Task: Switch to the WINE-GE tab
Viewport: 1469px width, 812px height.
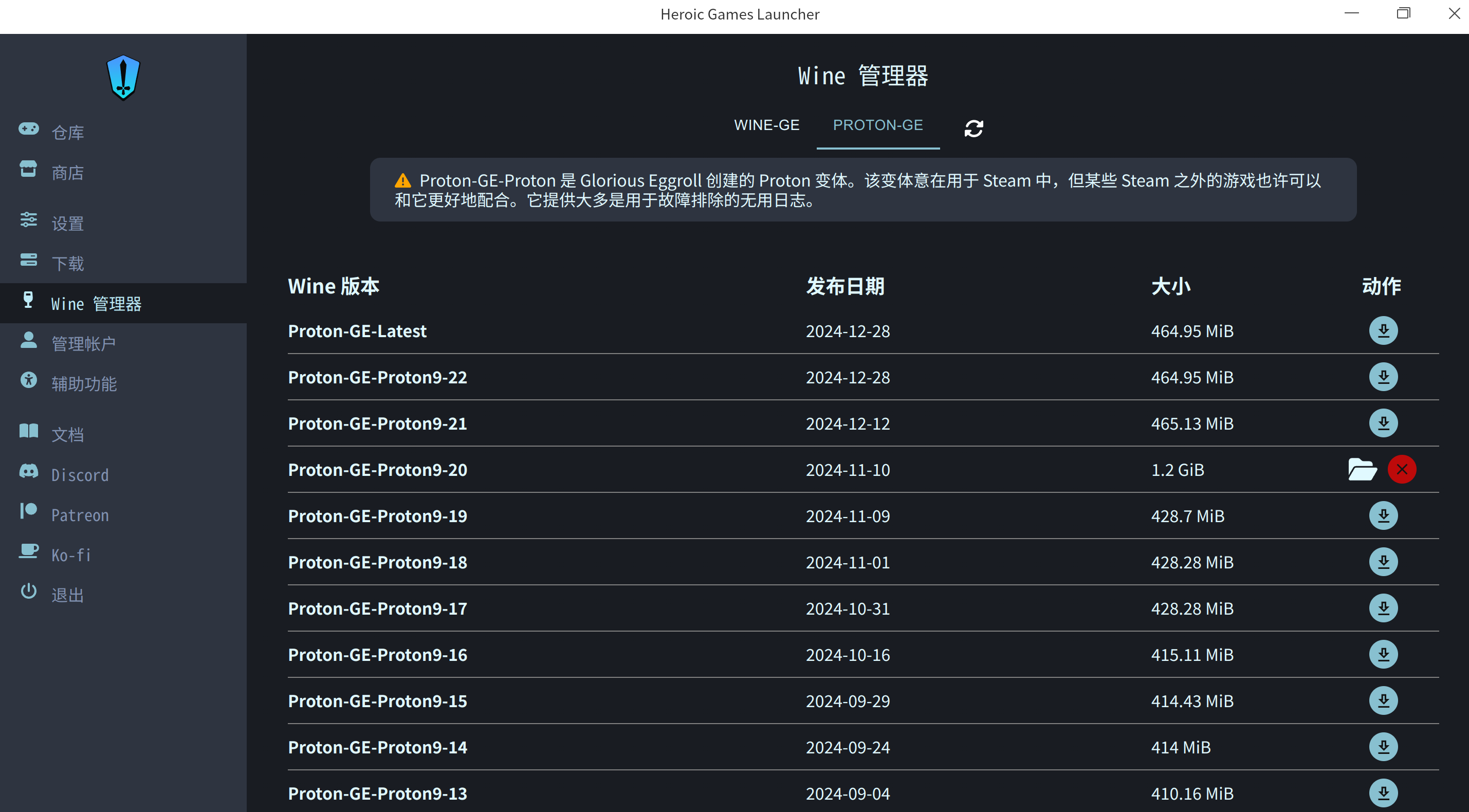Action: pos(766,125)
